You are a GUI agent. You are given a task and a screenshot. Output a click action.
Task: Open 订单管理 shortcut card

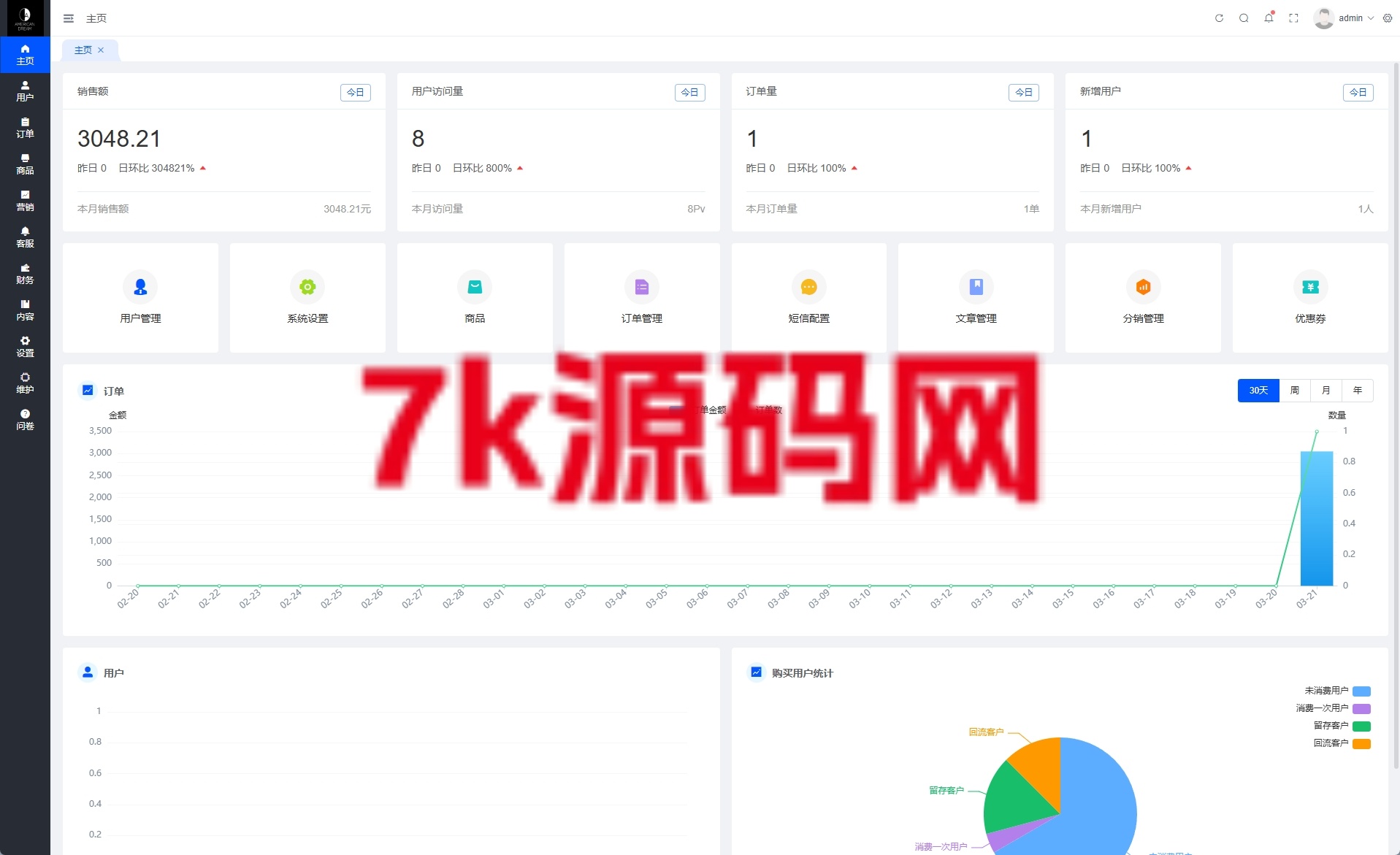(x=642, y=298)
